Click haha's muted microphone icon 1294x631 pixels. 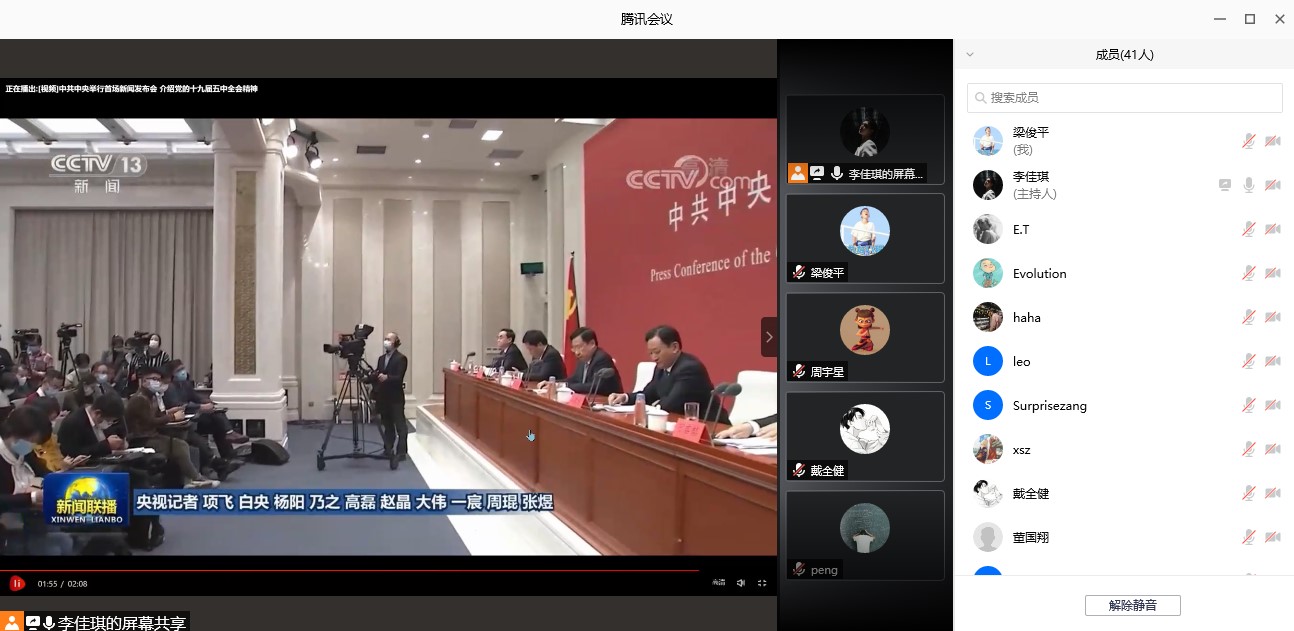point(1248,317)
